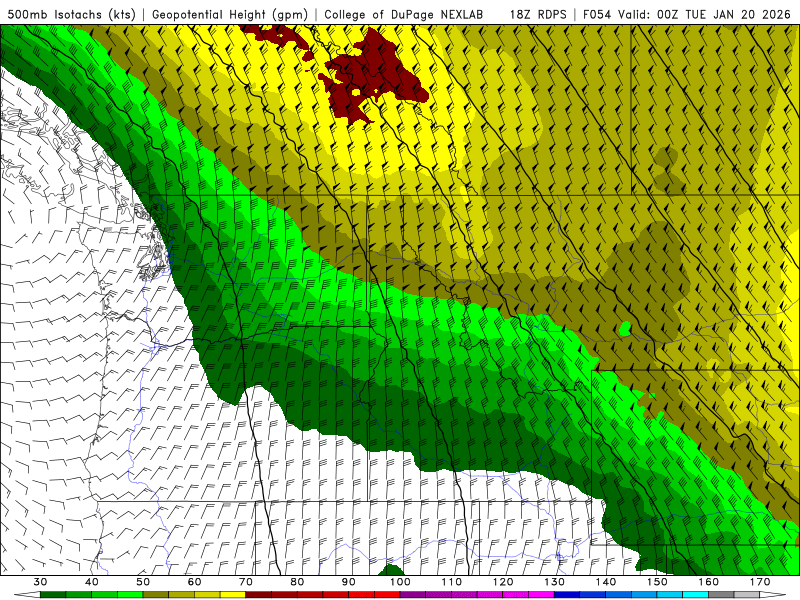Click the legend value "130"
This screenshot has width=800, height=600.
tap(554, 582)
